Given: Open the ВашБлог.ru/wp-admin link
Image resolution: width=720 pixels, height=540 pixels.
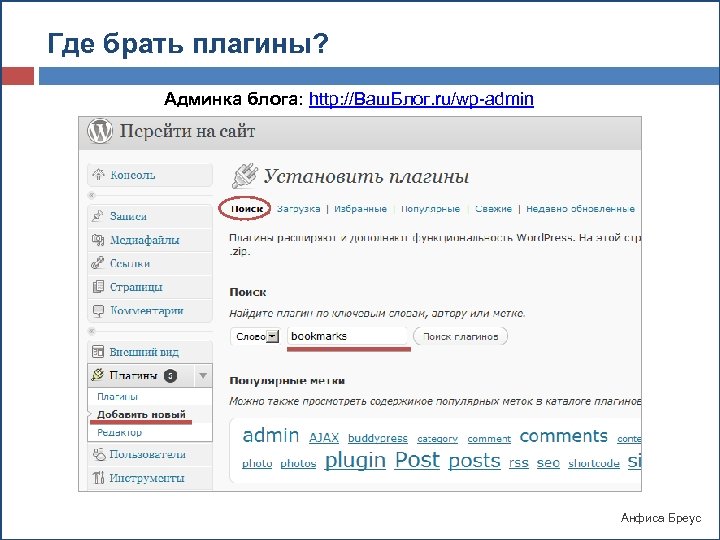Looking at the screenshot, I should (421, 99).
